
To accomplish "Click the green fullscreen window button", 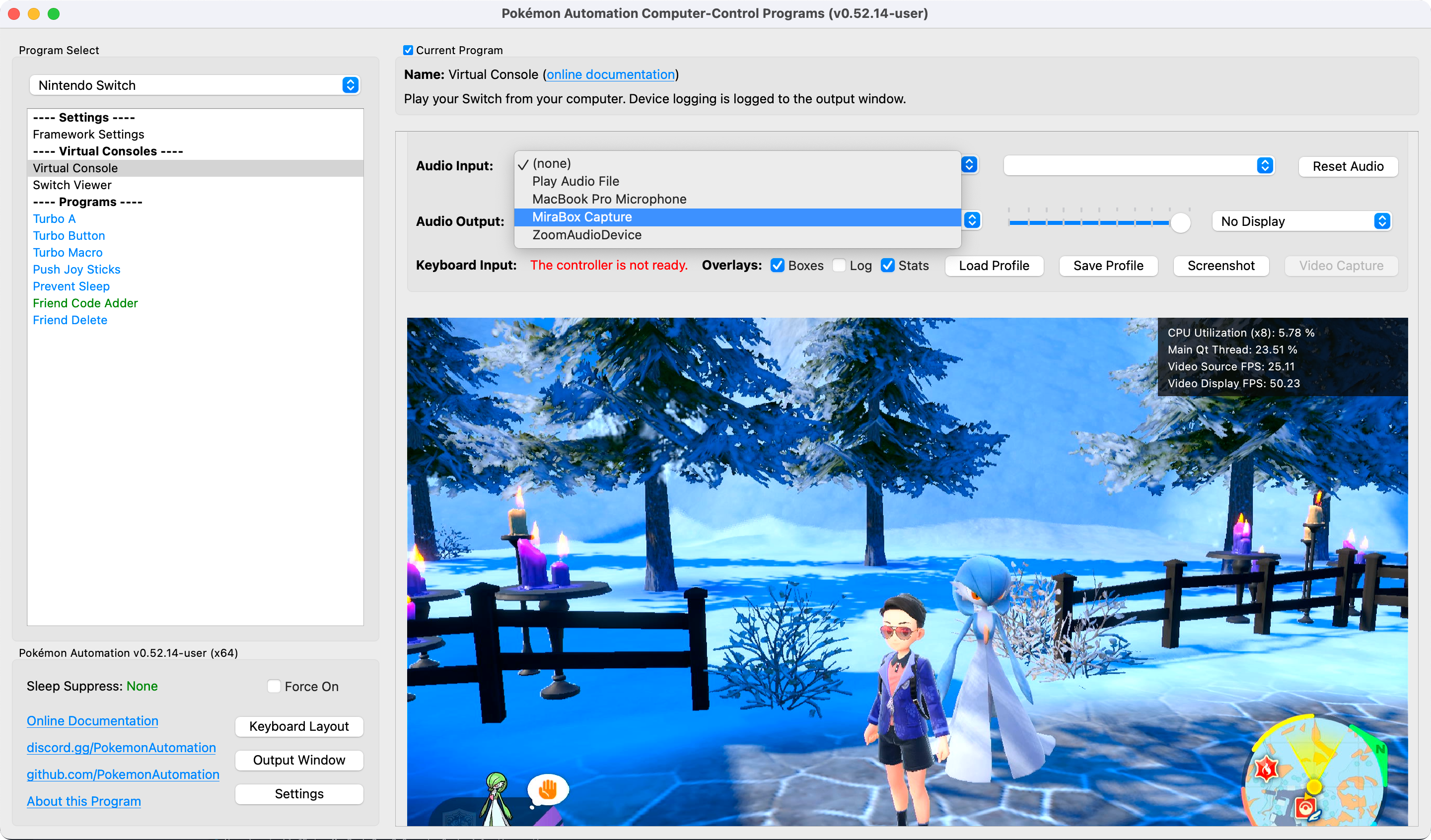I will (54, 13).
